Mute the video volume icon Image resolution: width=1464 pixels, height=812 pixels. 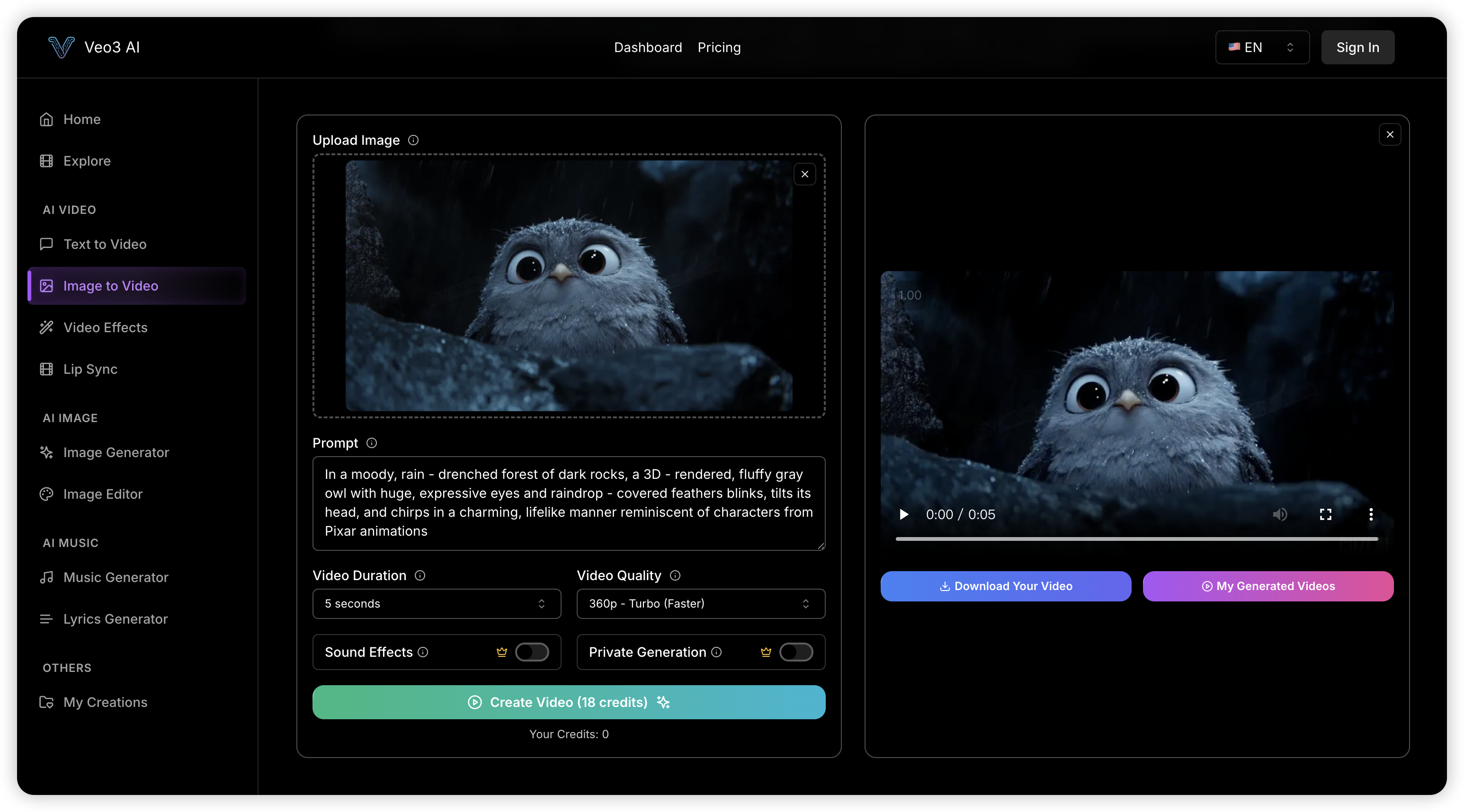[x=1280, y=514]
